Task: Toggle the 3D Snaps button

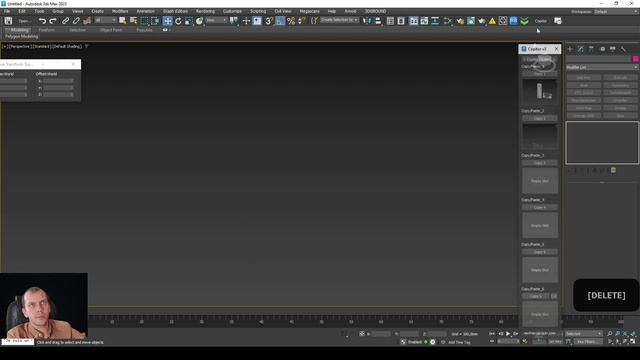Action: click(x=269, y=21)
